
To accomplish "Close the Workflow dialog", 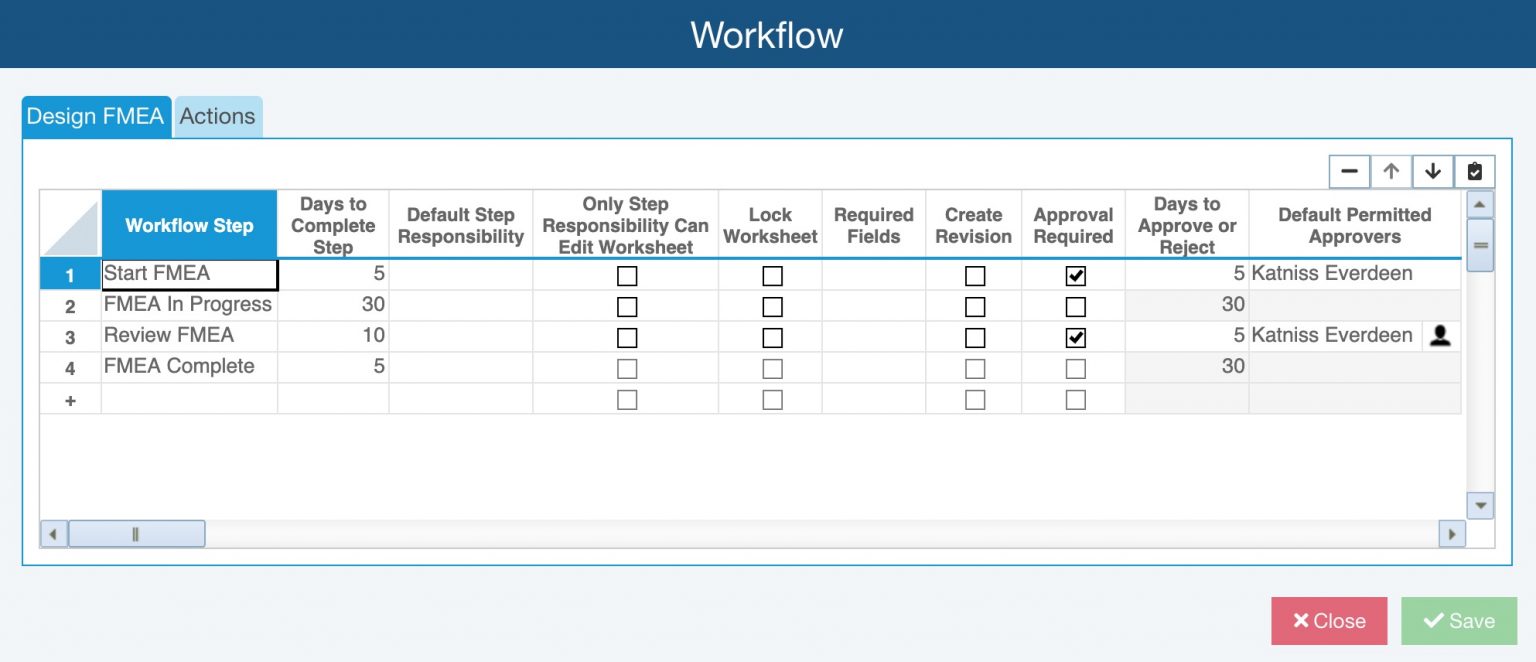I will coord(1329,620).
